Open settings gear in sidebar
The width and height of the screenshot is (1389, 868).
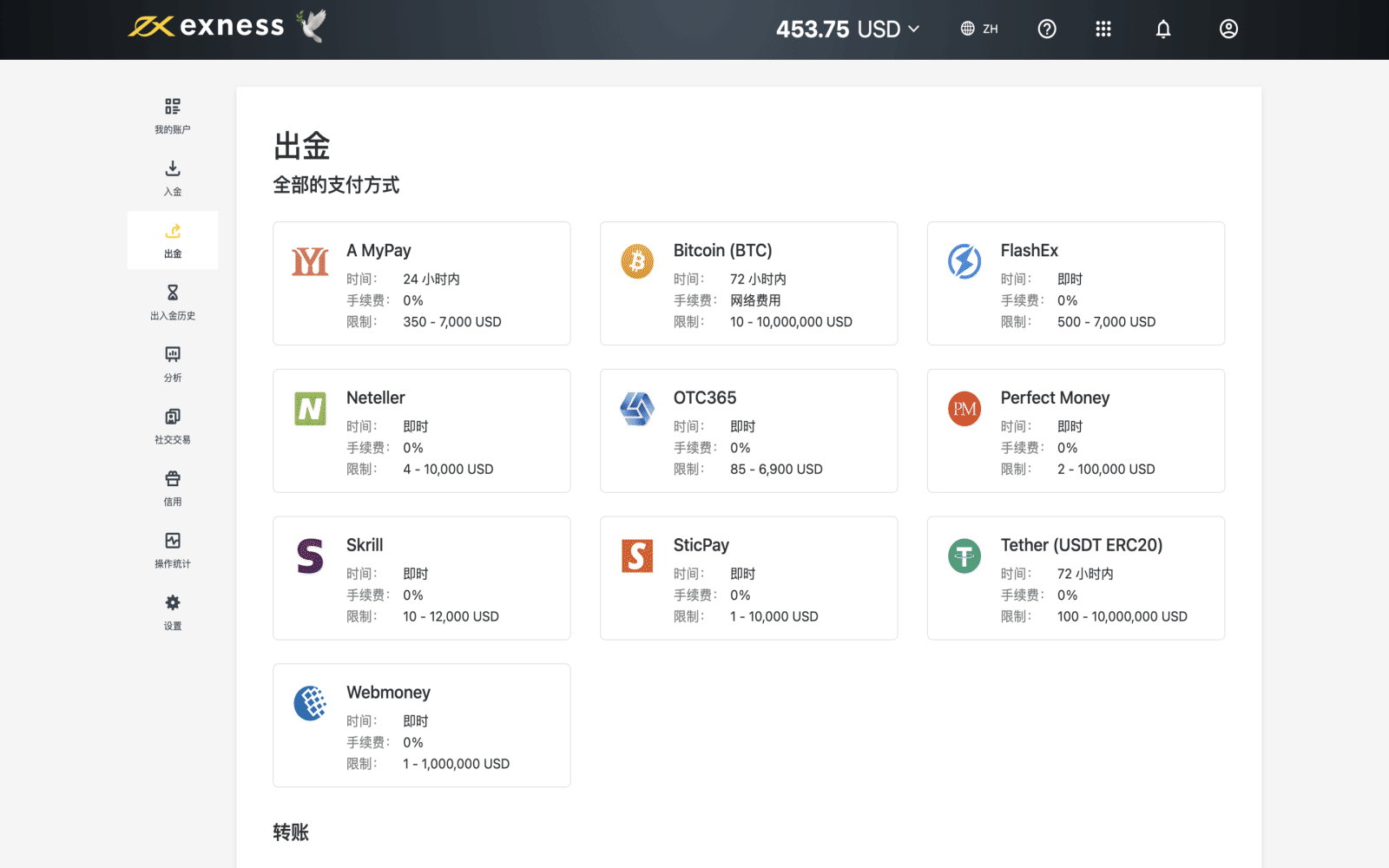[173, 611]
